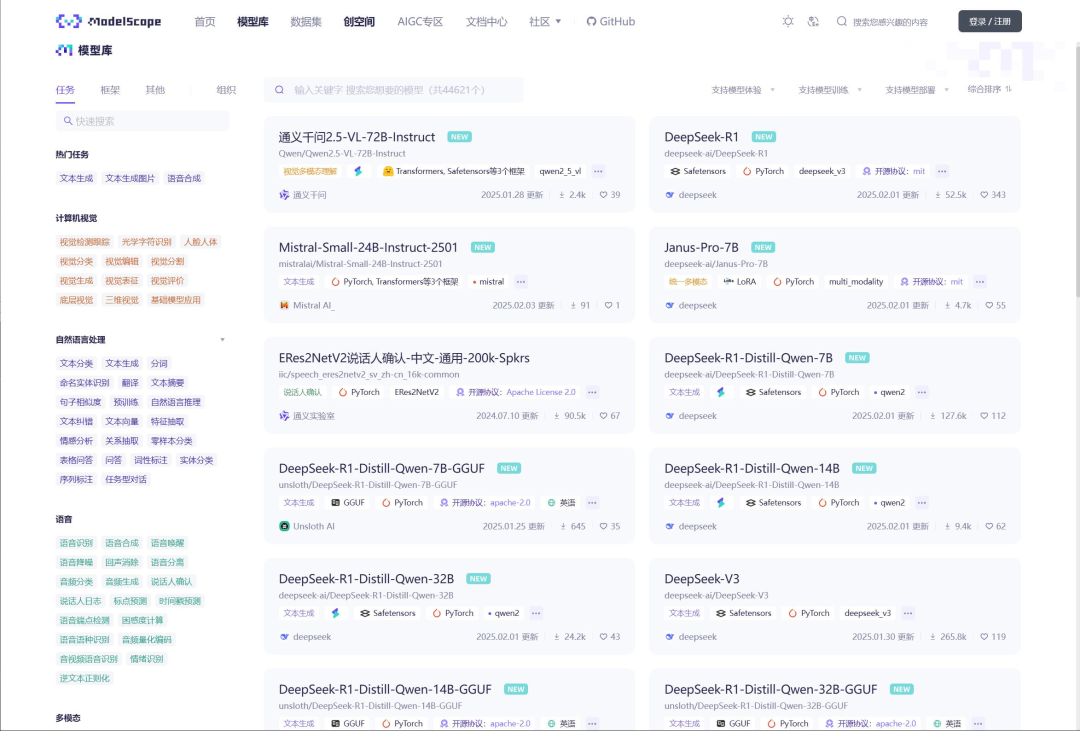The width and height of the screenshot is (1080, 731).
Task: Expand the 支持模型部署 dropdown
Action: tap(917, 90)
